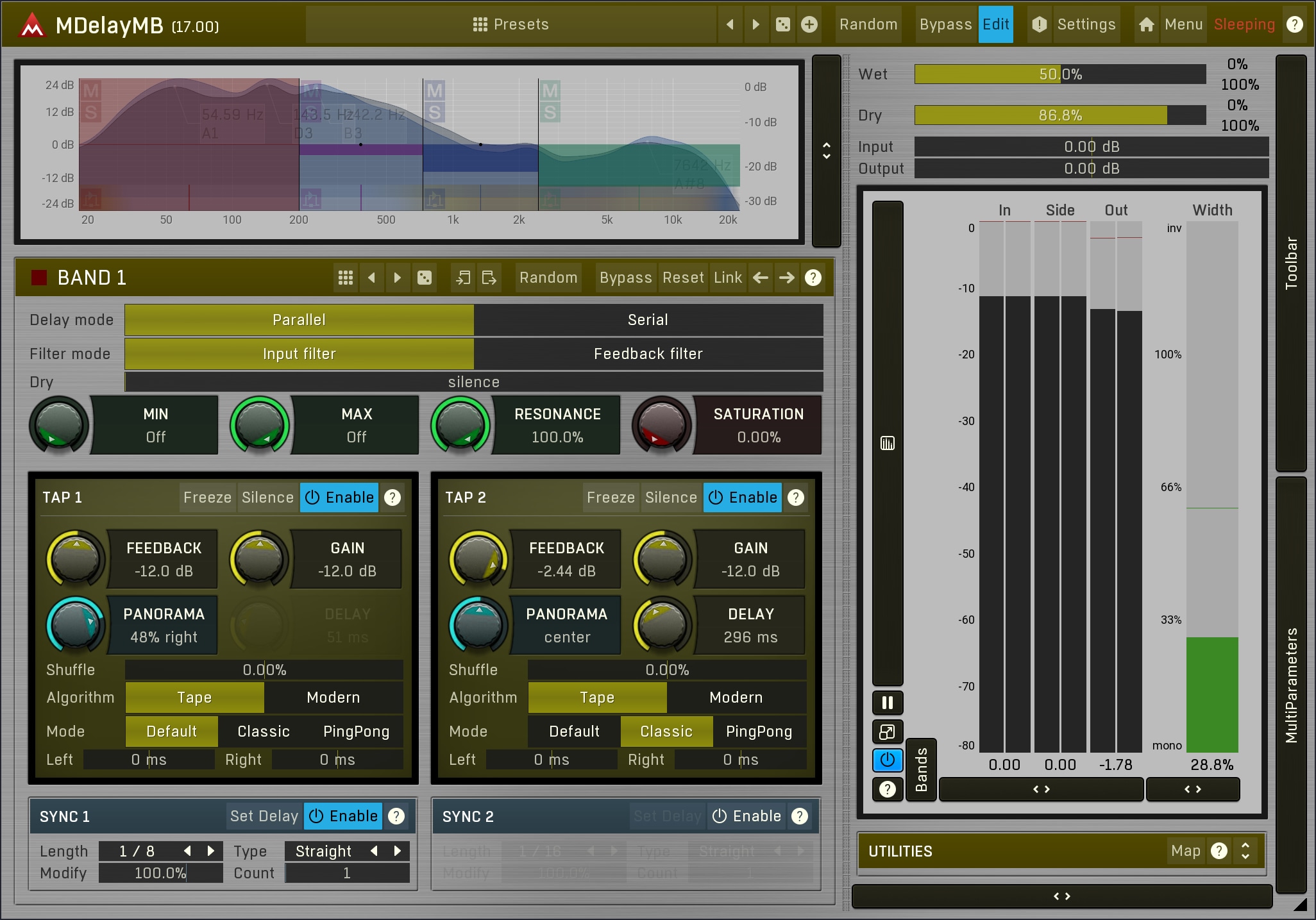Screen dimensions: 1316x920
Task: Step Sync 1 Length to next value
Action: [x=210, y=851]
